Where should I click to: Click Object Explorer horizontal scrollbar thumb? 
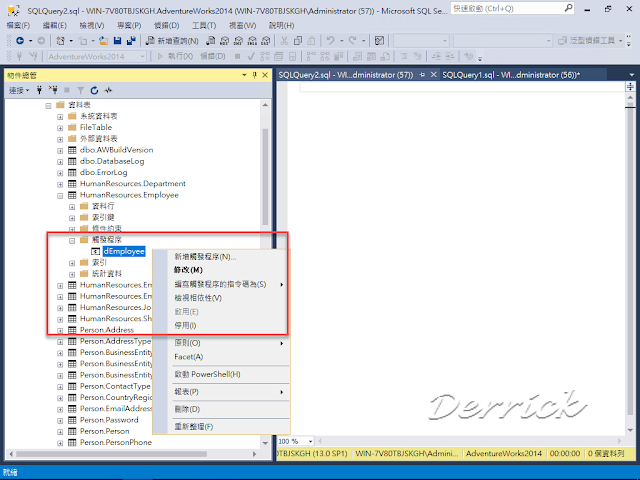[111, 454]
